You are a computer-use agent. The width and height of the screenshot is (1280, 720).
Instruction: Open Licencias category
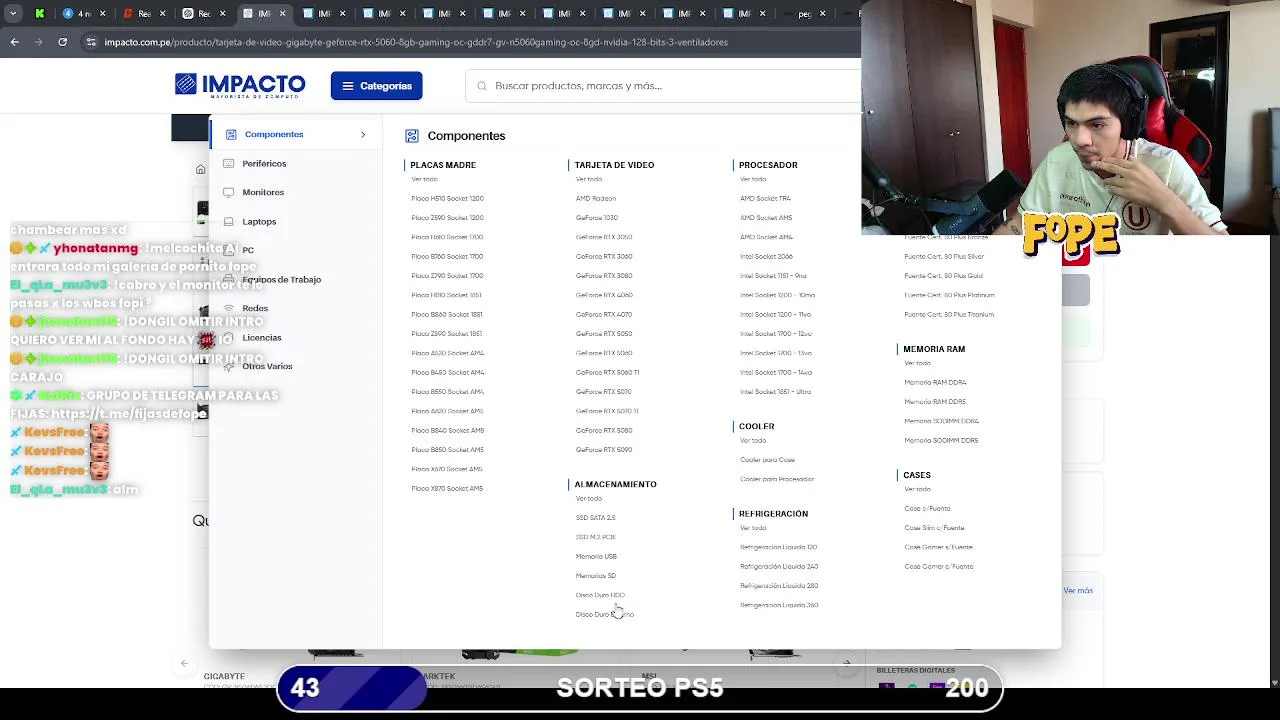[x=262, y=337]
